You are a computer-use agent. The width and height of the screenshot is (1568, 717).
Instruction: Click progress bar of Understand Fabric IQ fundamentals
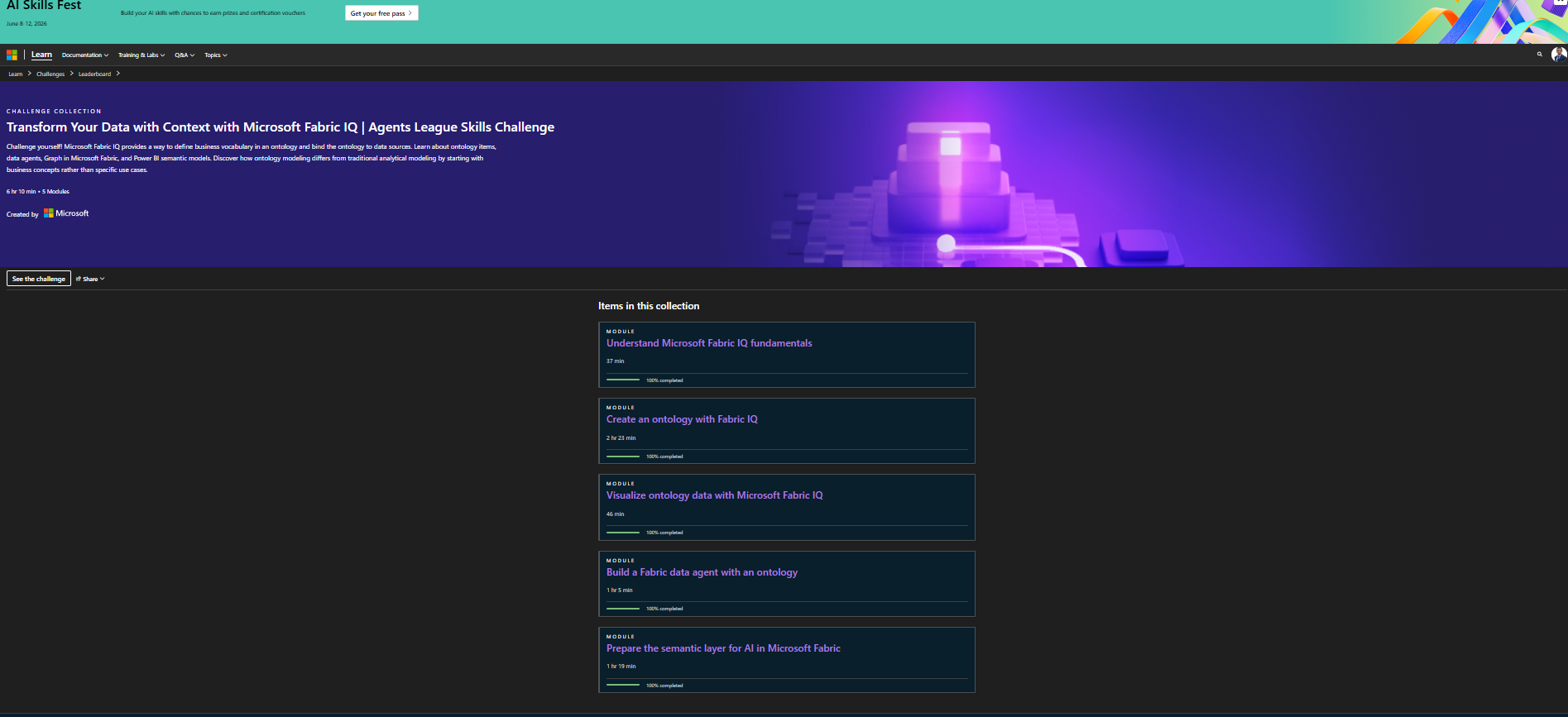(x=623, y=380)
